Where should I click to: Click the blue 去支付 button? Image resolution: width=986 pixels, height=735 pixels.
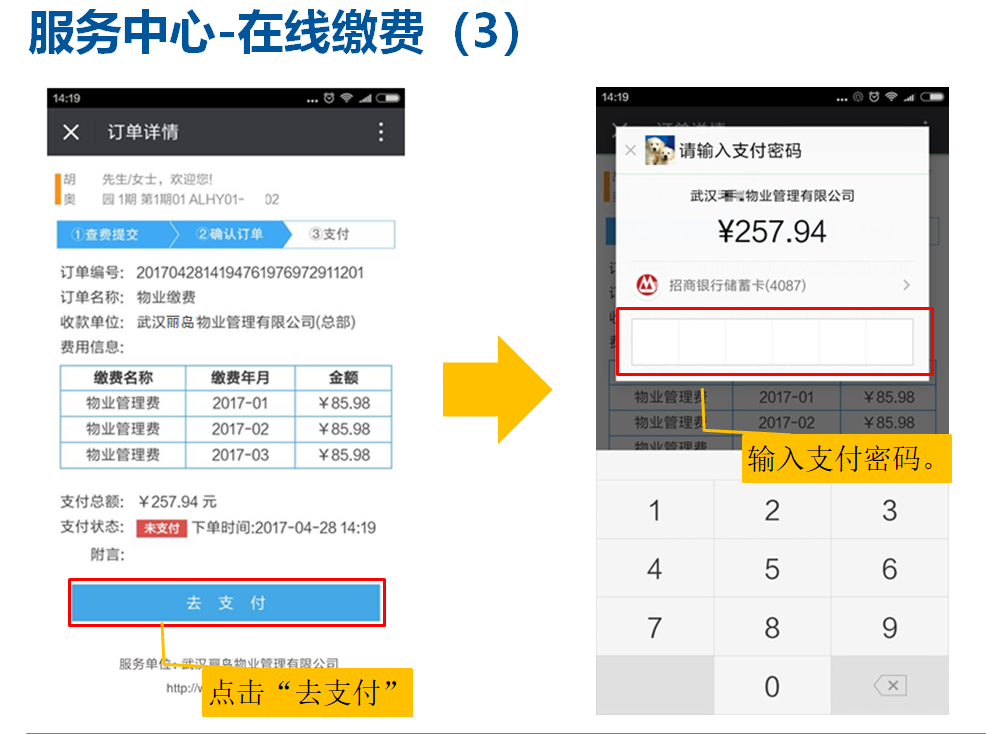coord(226,603)
